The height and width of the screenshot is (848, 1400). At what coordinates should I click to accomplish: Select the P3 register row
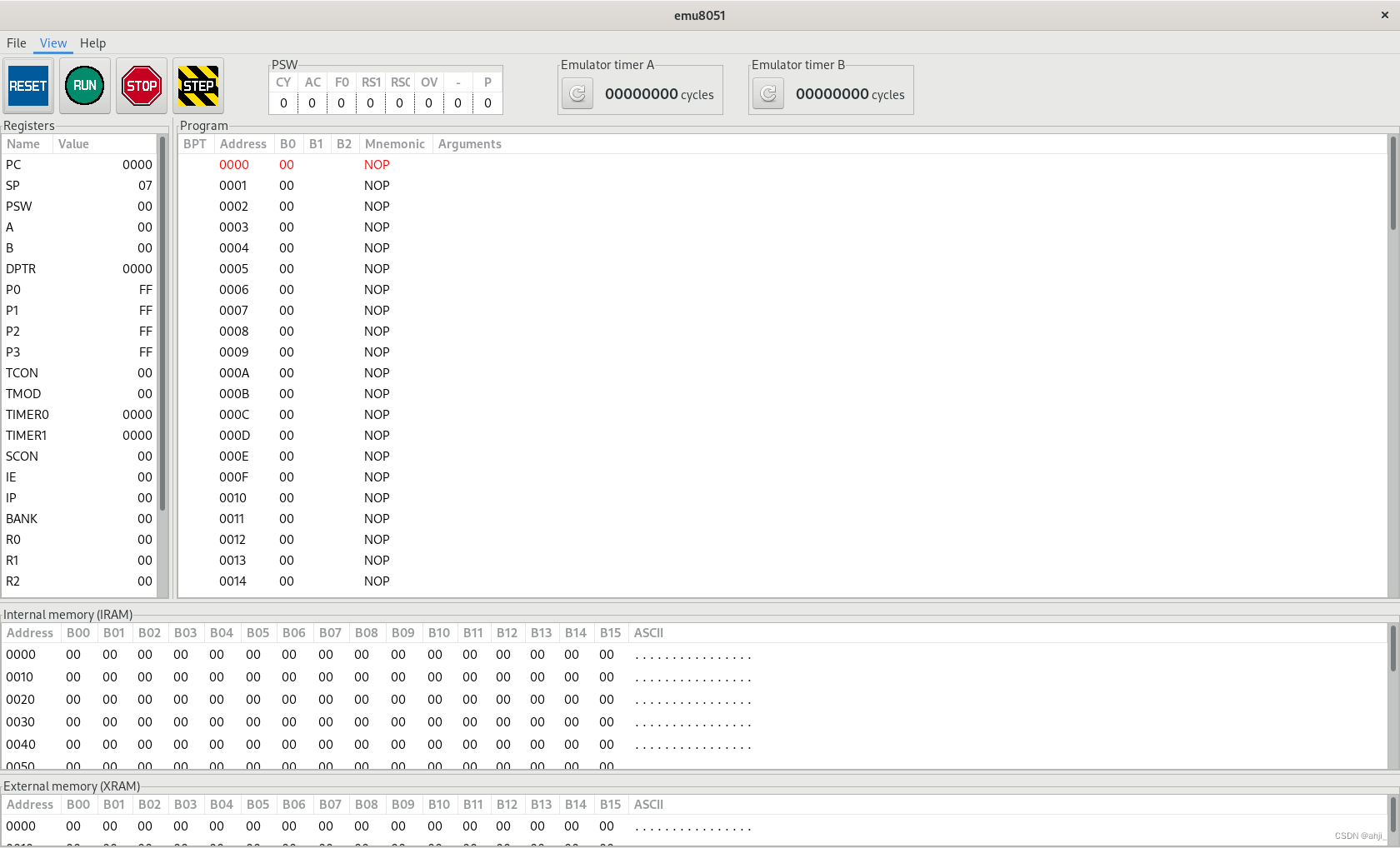79,352
